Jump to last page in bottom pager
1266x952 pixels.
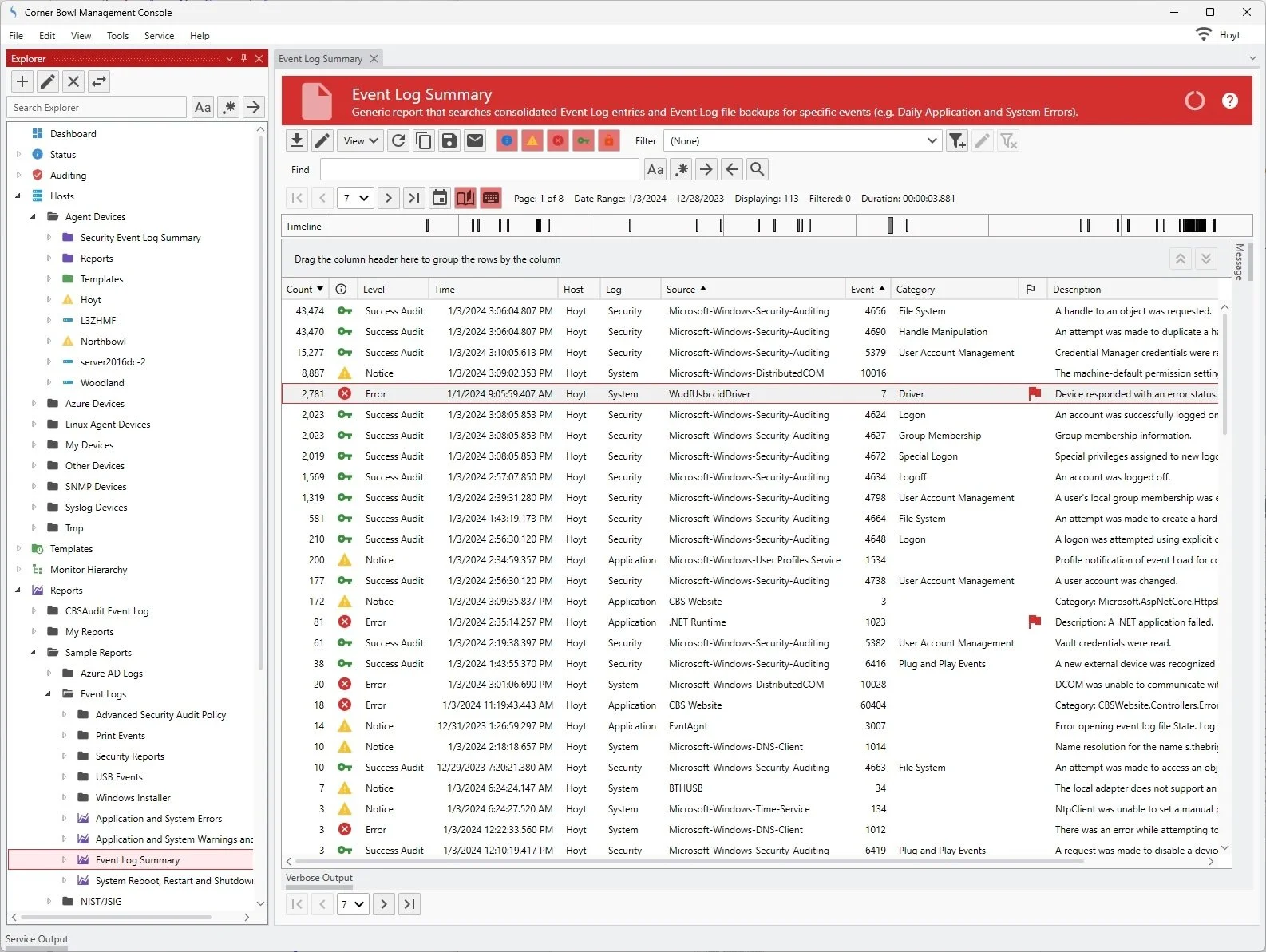pyautogui.click(x=409, y=904)
